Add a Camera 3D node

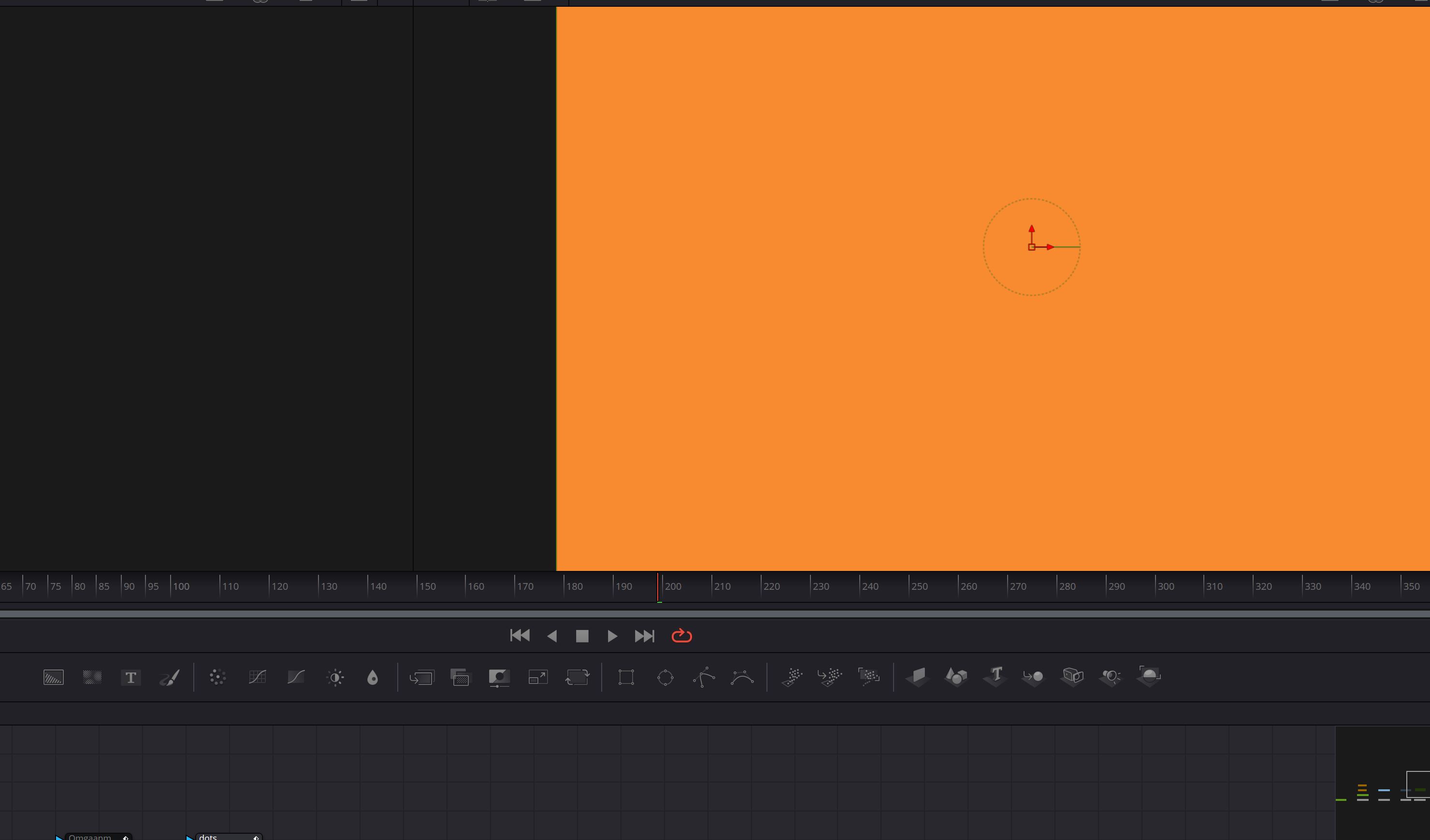tap(1072, 677)
